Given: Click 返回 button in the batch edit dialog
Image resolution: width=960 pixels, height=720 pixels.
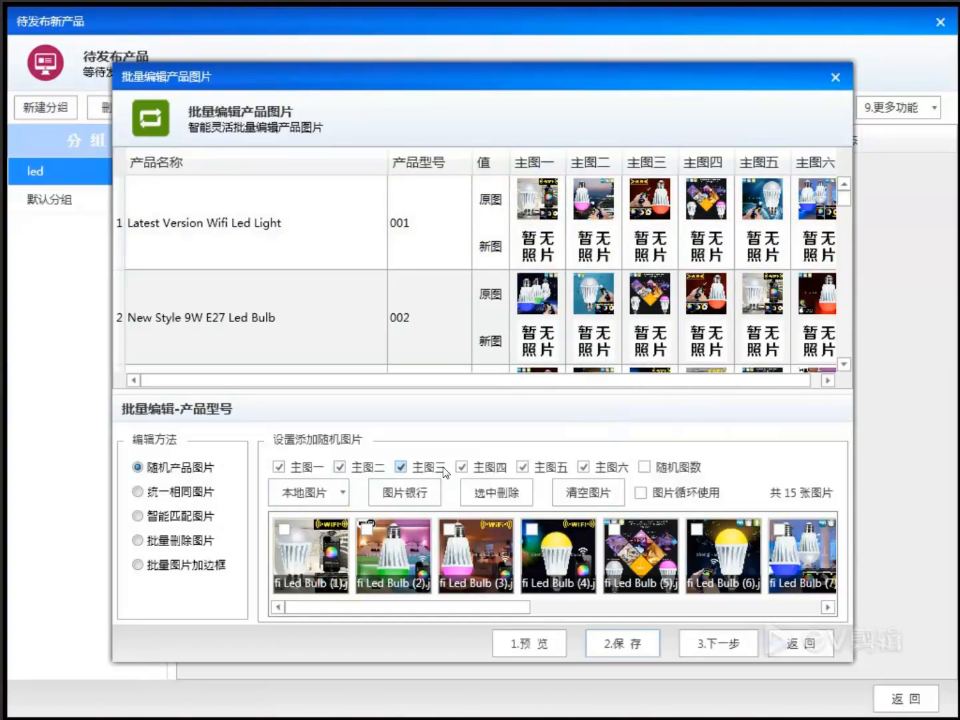Looking at the screenshot, I should tap(801, 643).
